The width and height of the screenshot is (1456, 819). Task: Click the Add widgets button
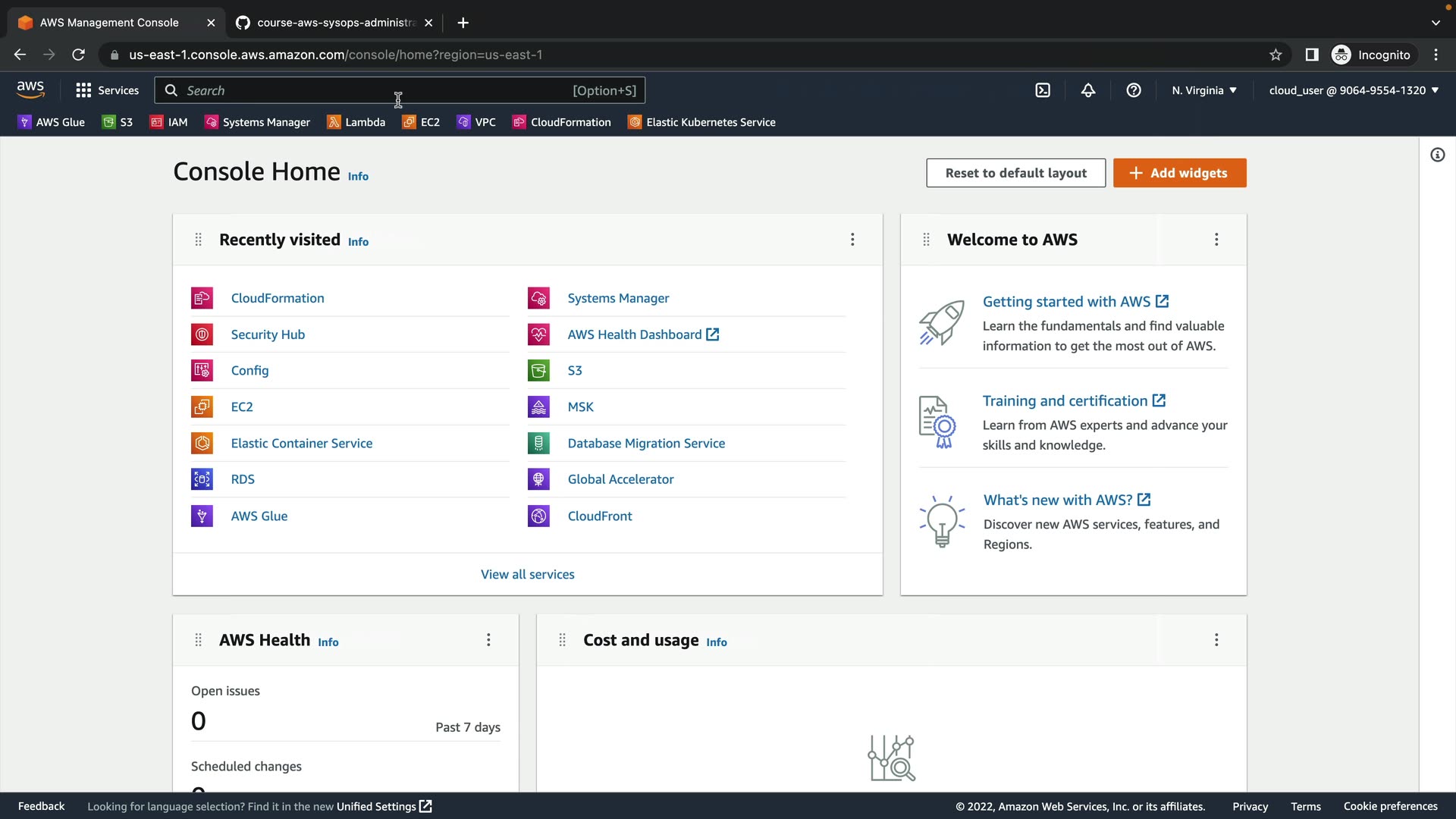[1179, 173]
